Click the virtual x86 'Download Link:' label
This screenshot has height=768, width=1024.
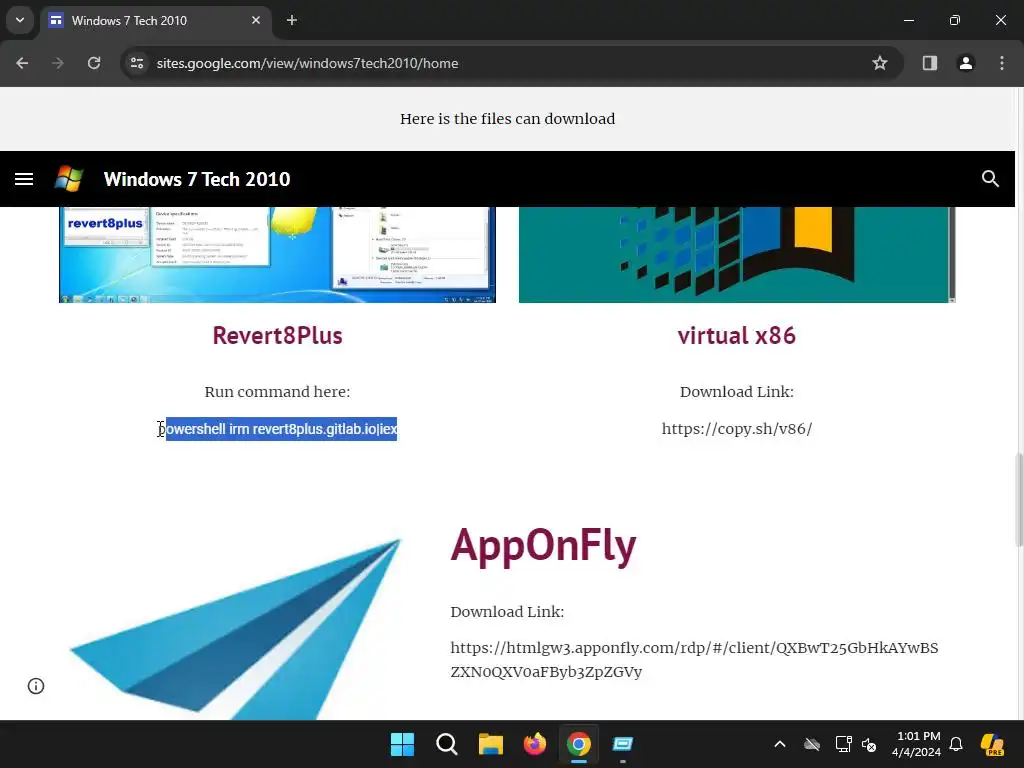(737, 392)
